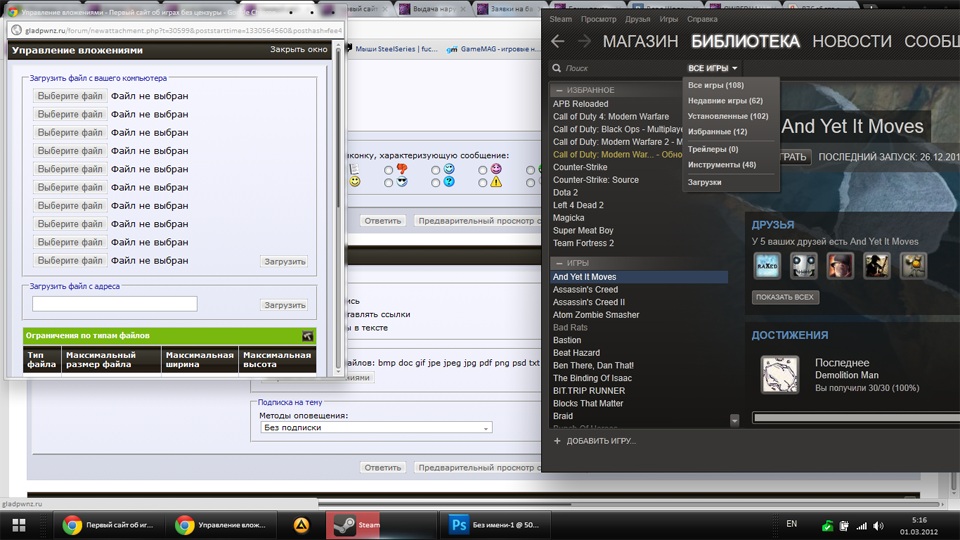Click the achievements progress bar
This screenshot has width=960, height=540.
coord(856,418)
